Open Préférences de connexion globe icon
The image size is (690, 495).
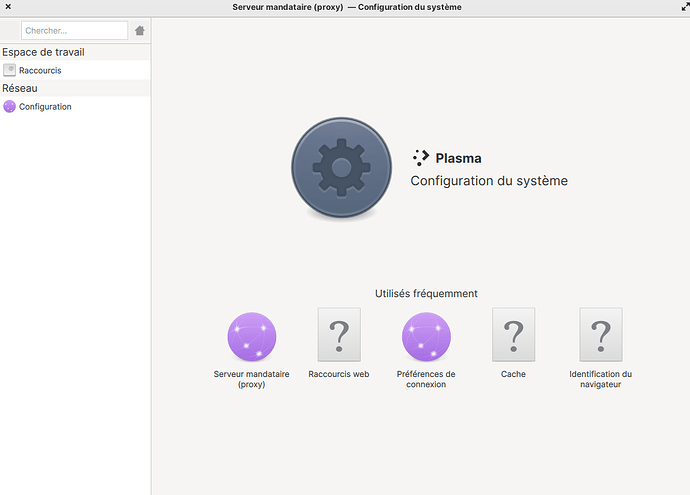[x=426, y=337]
